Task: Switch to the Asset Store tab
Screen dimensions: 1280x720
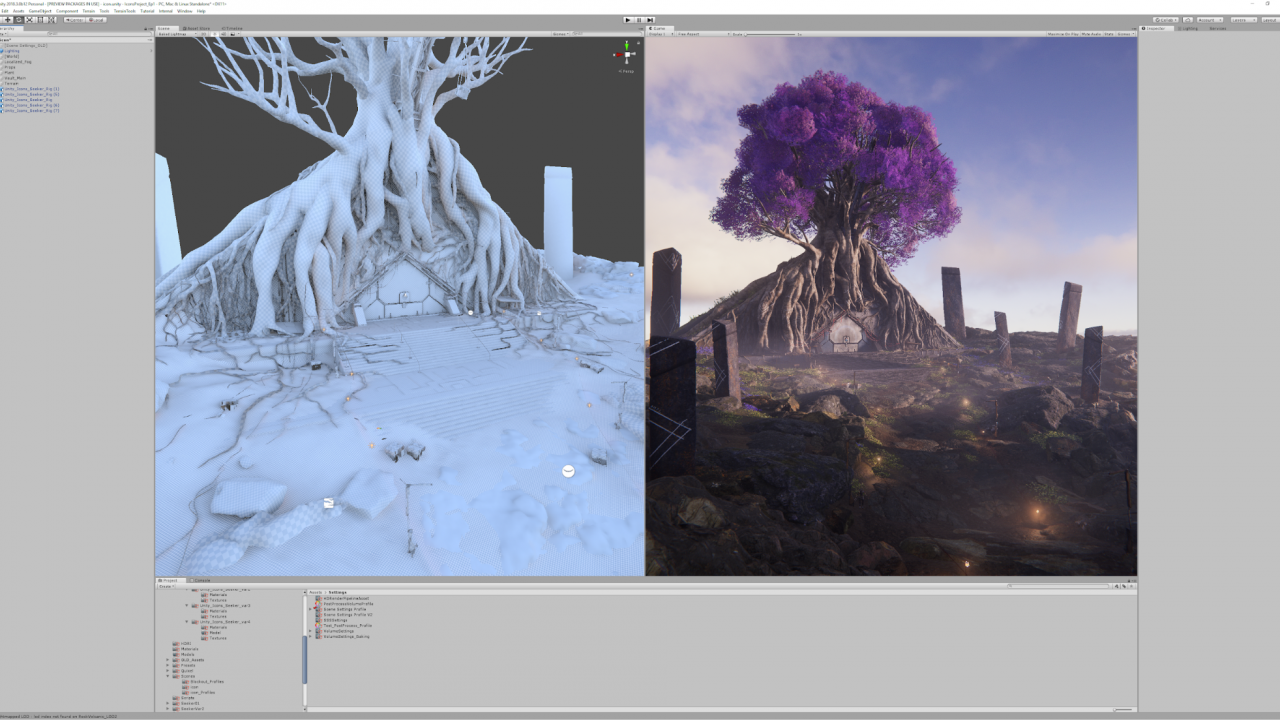Action: (198, 28)
